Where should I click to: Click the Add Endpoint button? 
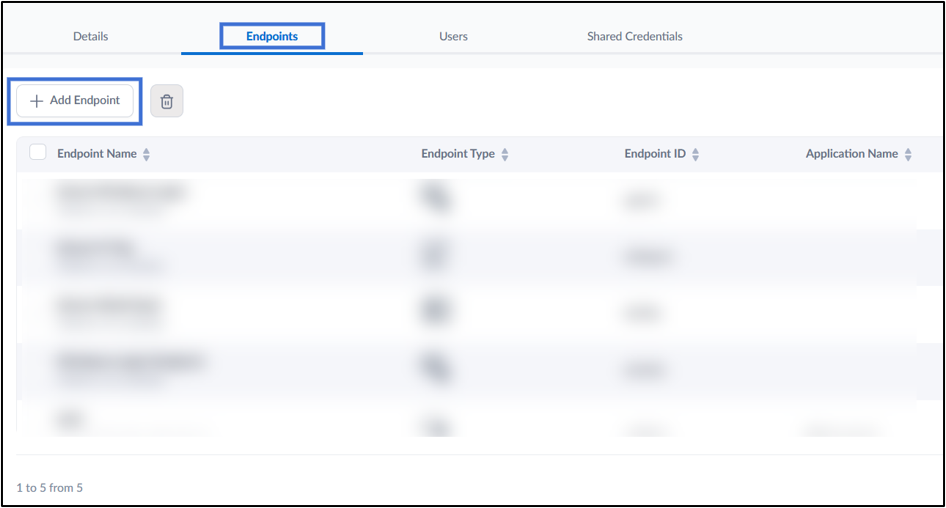click(x=75, y=101)
